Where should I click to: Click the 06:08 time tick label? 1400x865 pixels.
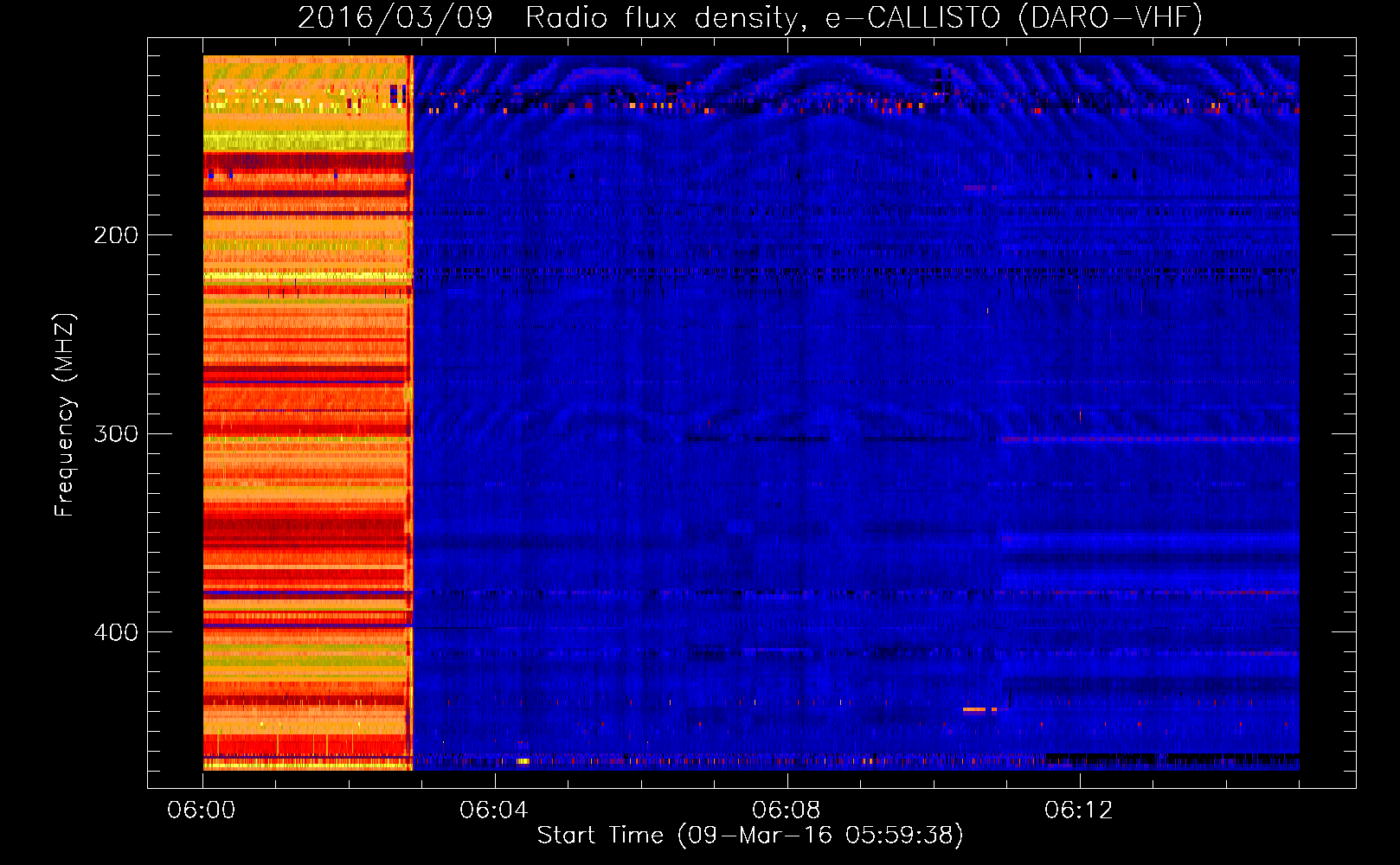click(787, 811)
